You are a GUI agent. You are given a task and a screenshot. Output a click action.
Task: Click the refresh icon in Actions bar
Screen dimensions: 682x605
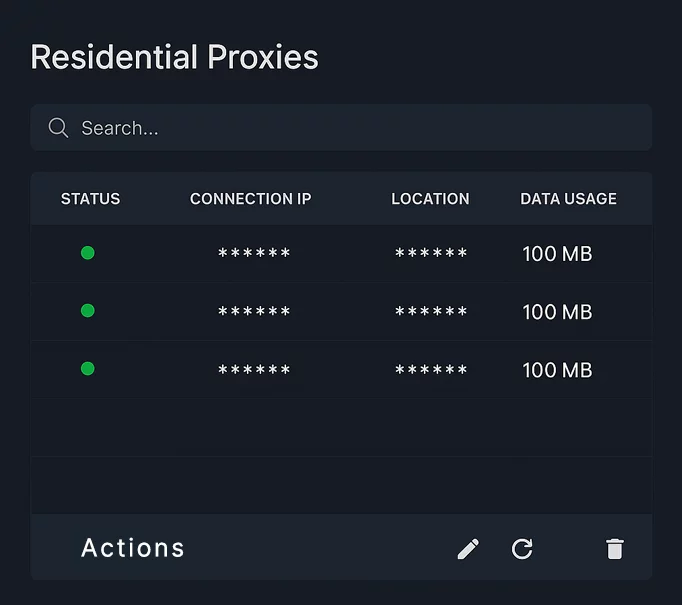click(522, 548)
